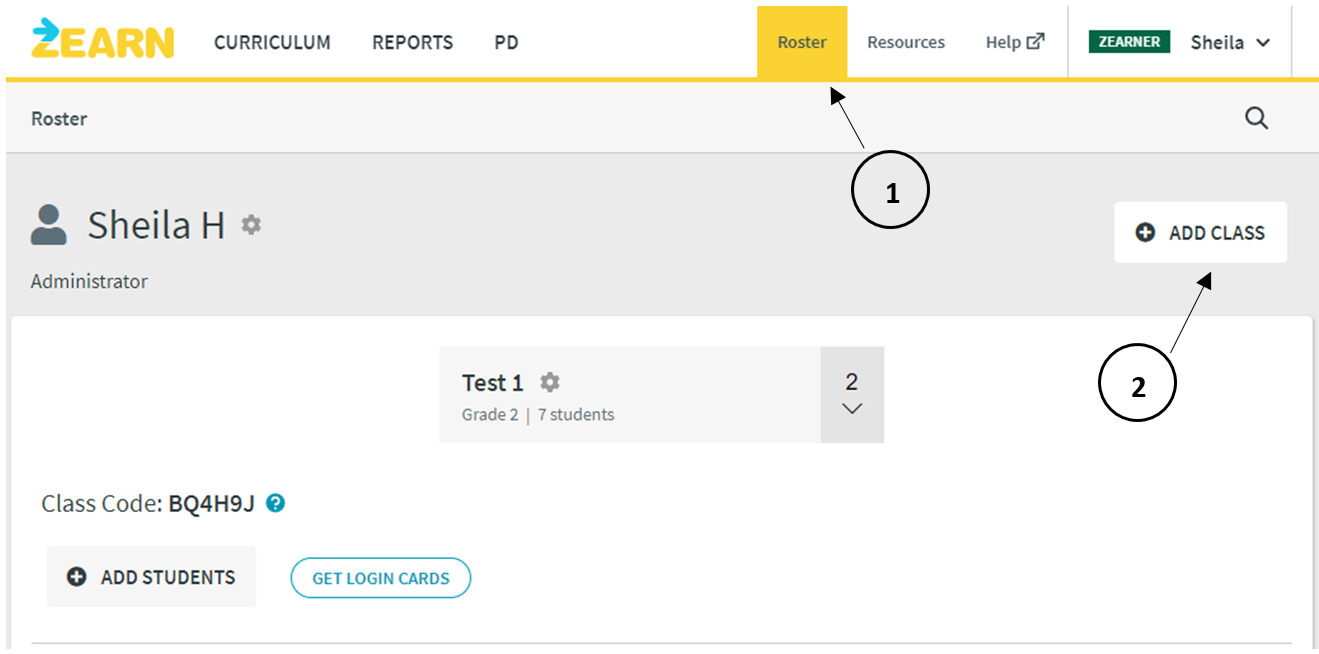Image resolution: width=1319 pixels, height=654 pixels.
Task: Click the Class Code help question mark
Action: point(276,503)
